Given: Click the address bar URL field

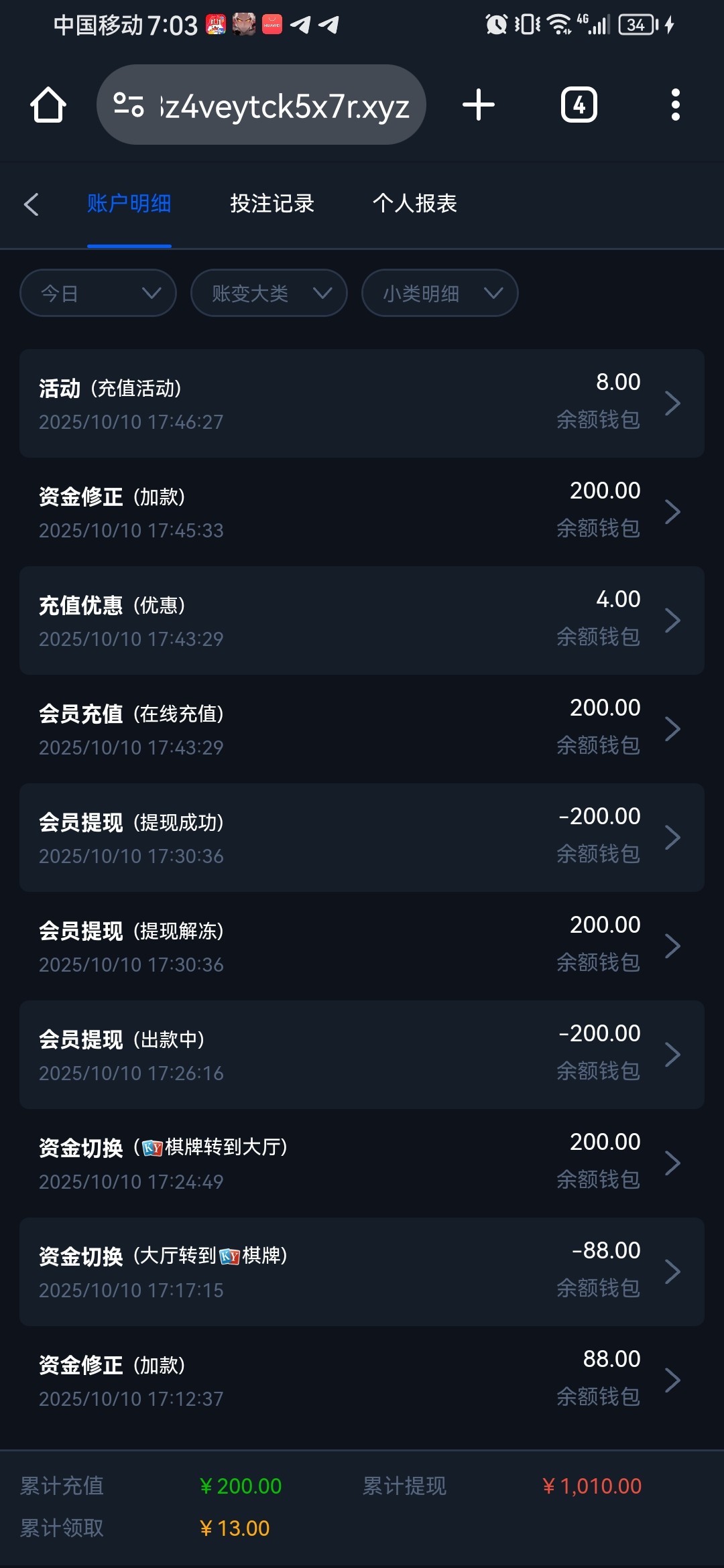Looking at the screenshot, I should point(285,106).
